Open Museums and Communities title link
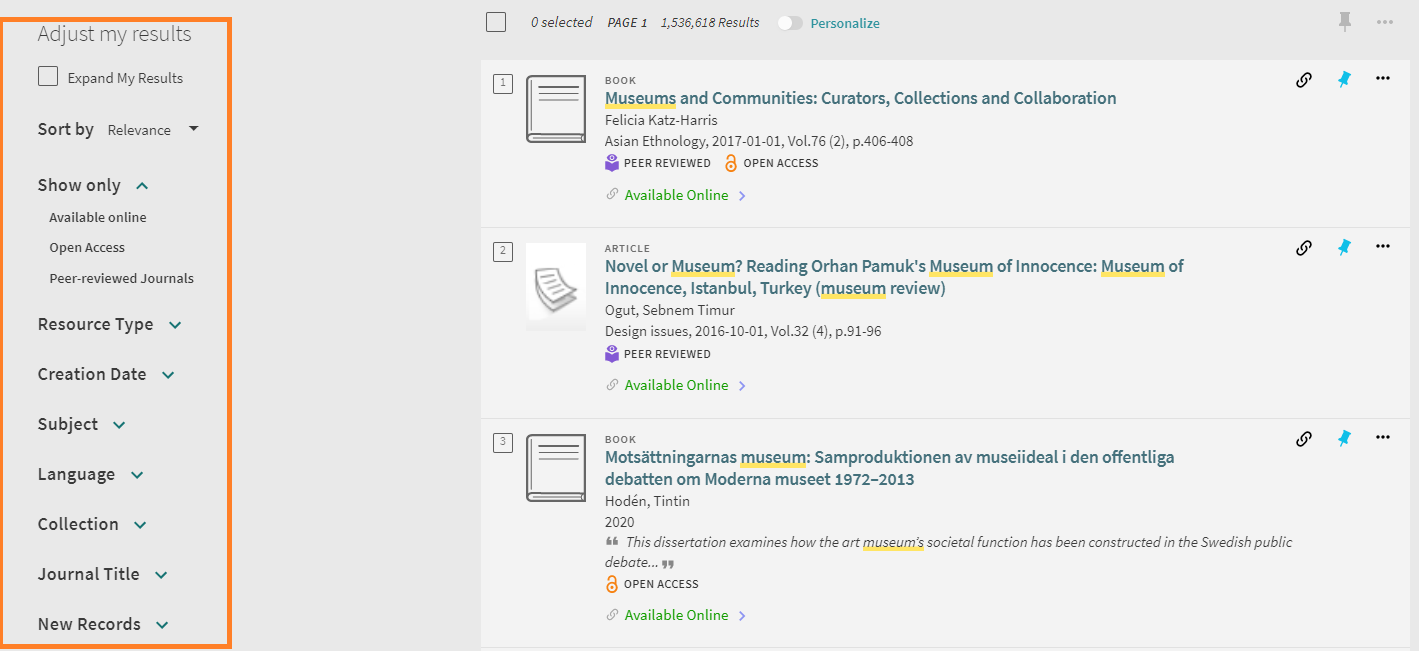The height and width of the screenshot is (651, 1419). point(860,98)
